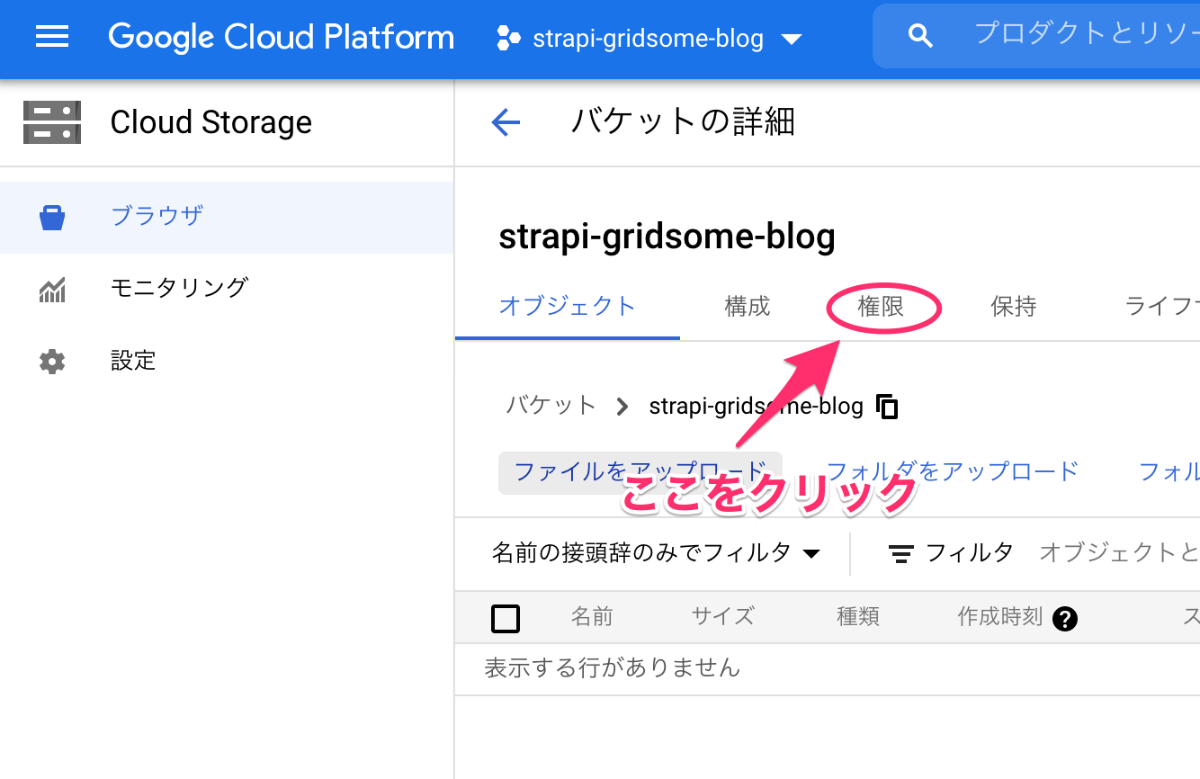Switch to the 権限 tab
The width and height of the screenshot is (1200, 779).
click(881, 307)
